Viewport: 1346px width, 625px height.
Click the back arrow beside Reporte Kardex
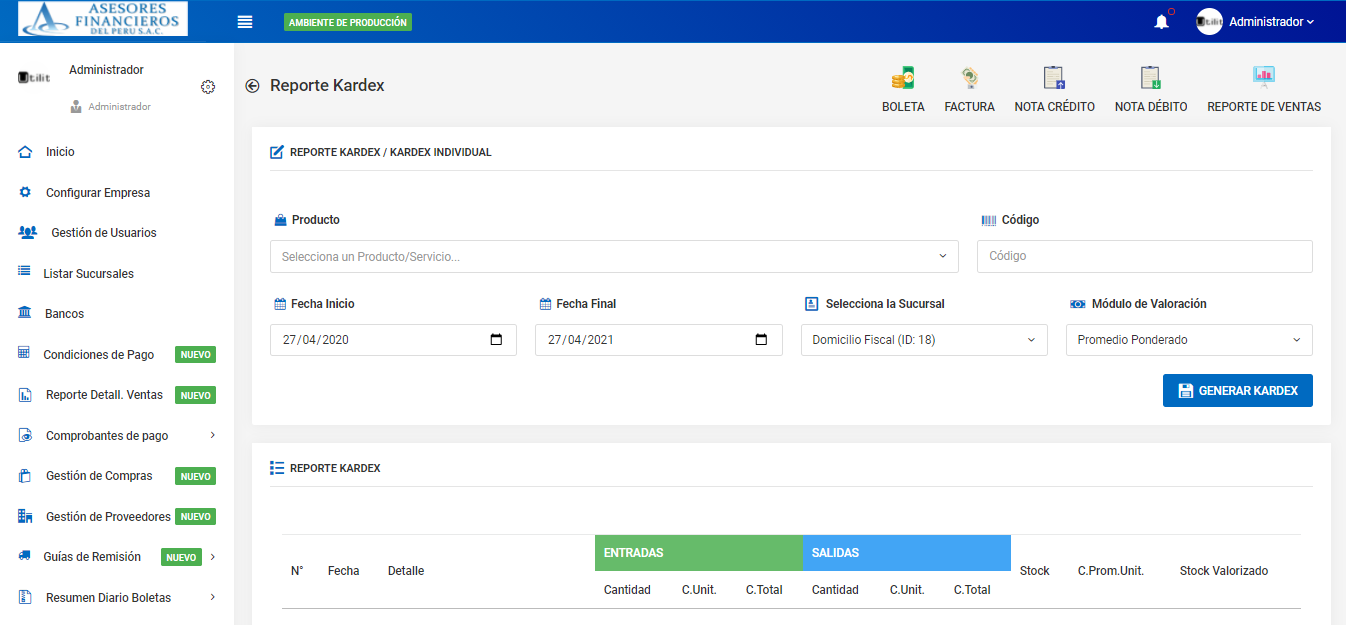click(x=252, y=86)
